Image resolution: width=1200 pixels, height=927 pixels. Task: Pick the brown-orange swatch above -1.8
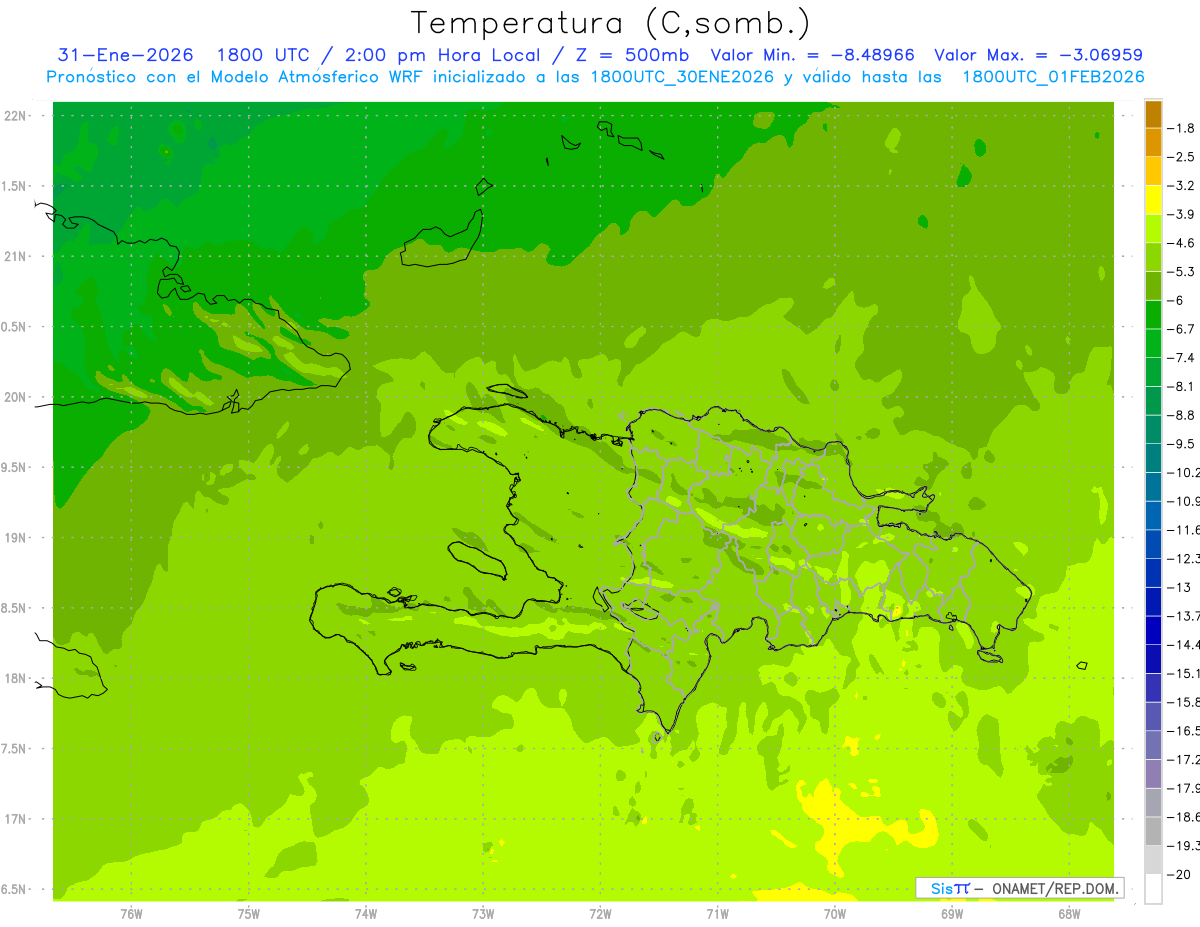coord(1153,114)
